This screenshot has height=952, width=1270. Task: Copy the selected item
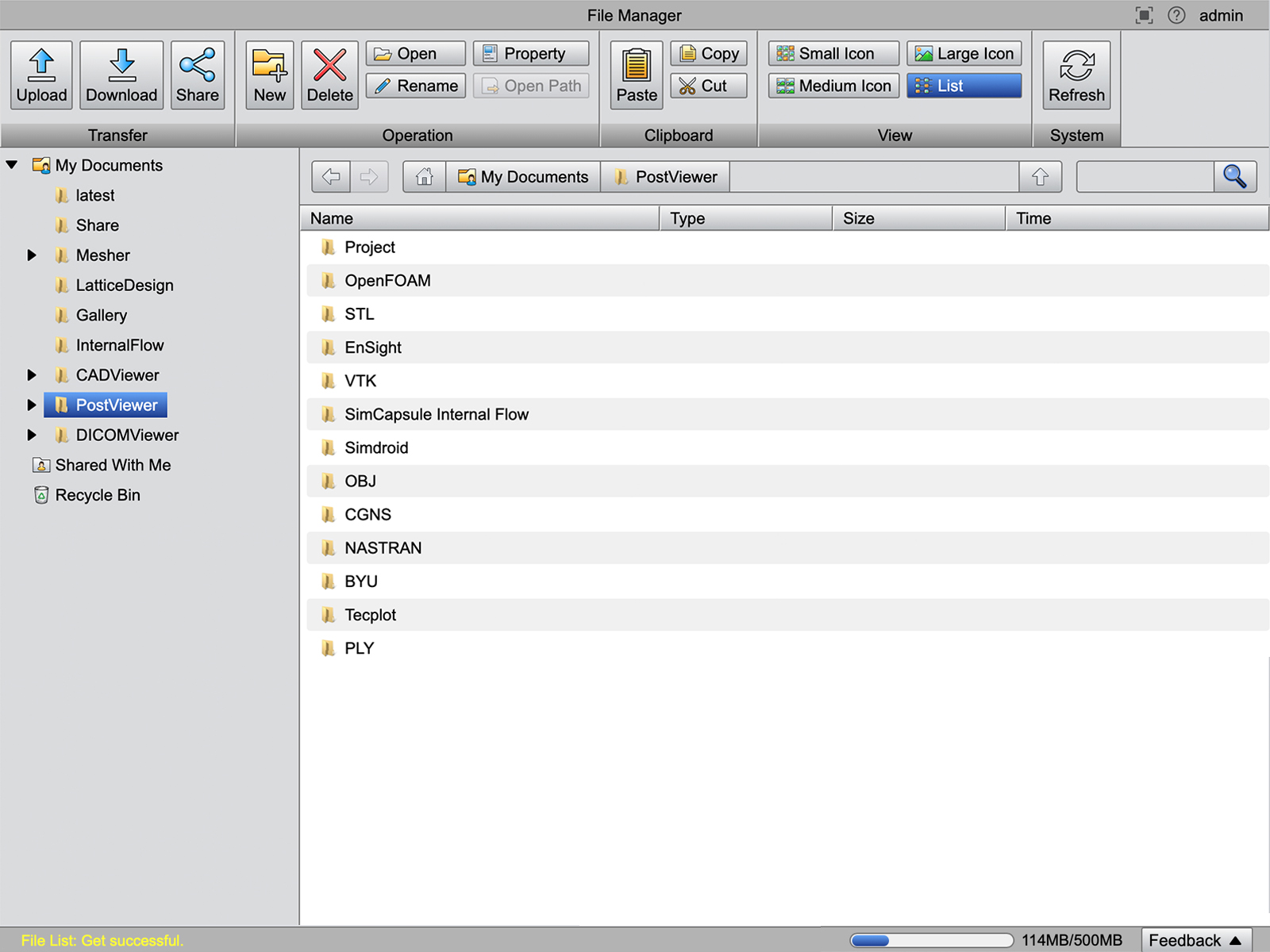709,53
